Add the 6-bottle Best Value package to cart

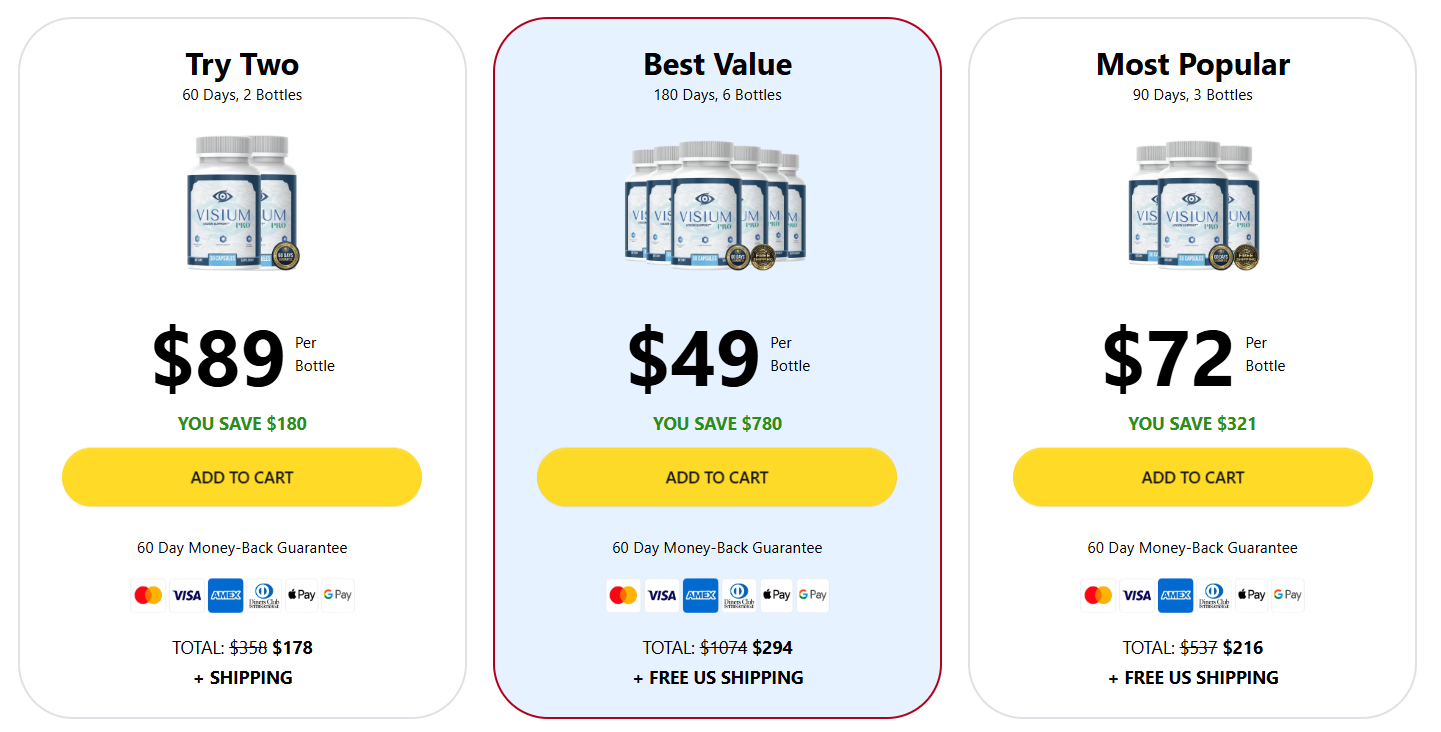(717, 477)
